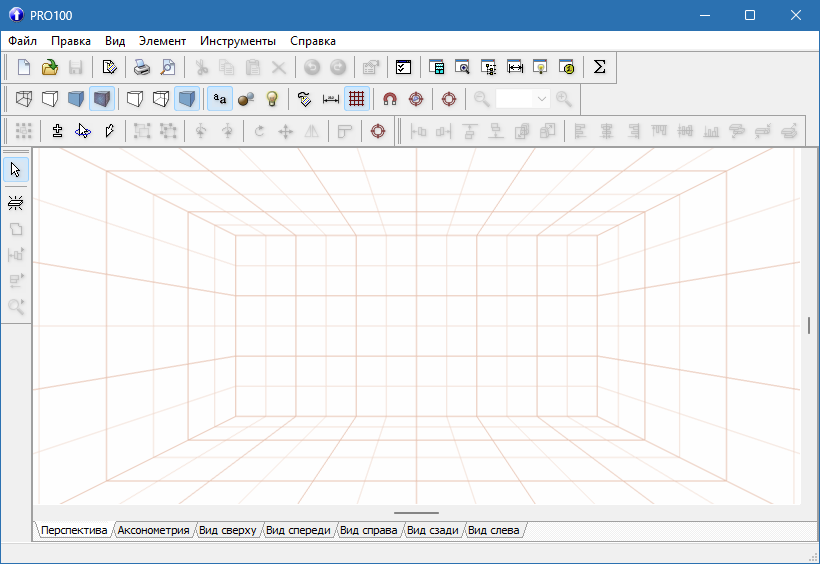The height and width of the screenshot is (564, 820).
Task: Create a new project with blank page icon
Action: [24, 67]
